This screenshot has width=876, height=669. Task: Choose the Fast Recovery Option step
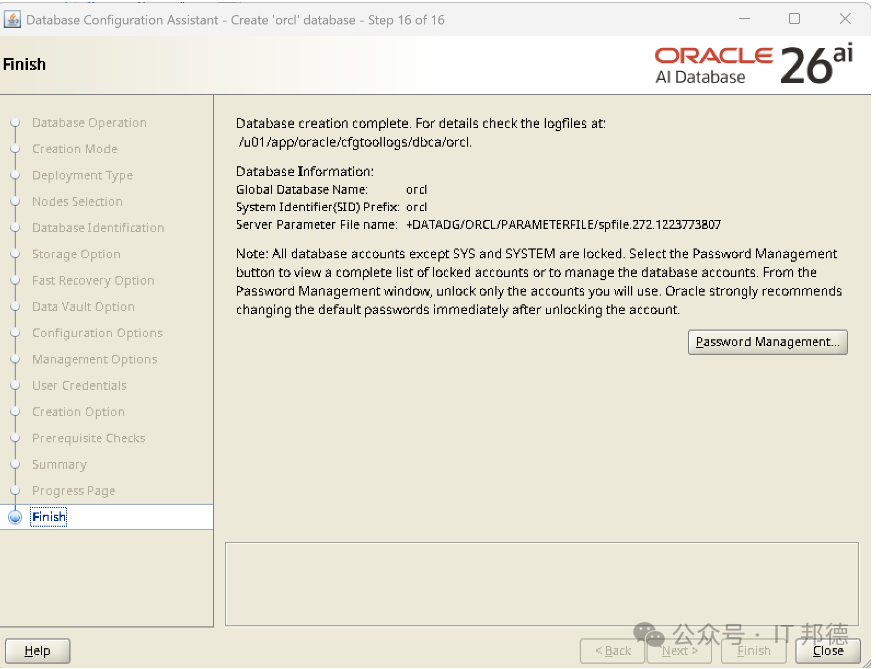coord(93,280)
